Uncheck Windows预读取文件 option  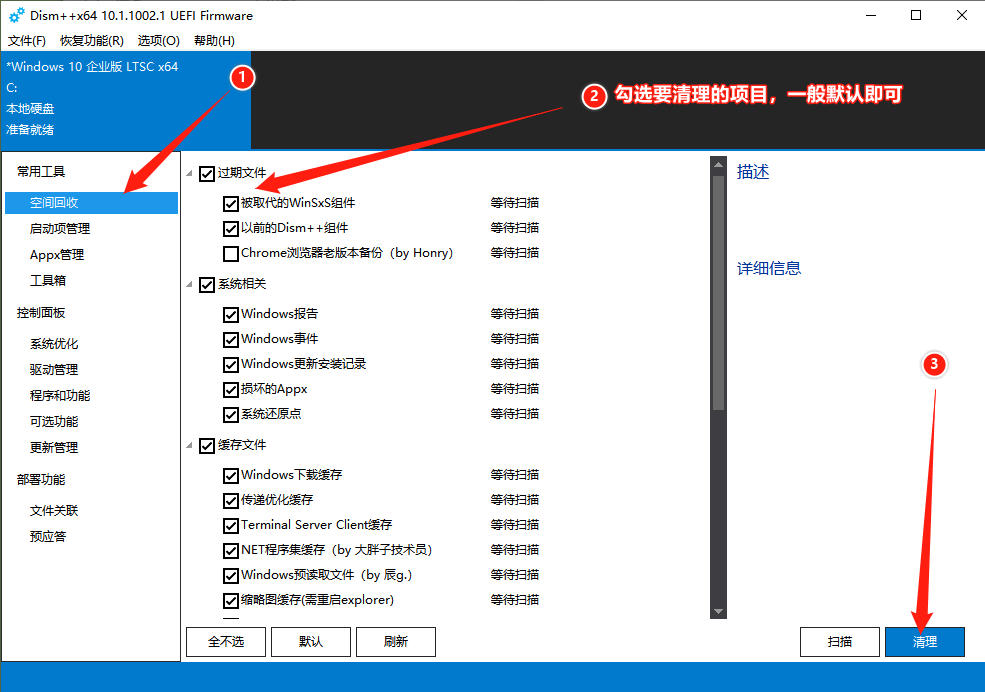click(x=231, y=575)
